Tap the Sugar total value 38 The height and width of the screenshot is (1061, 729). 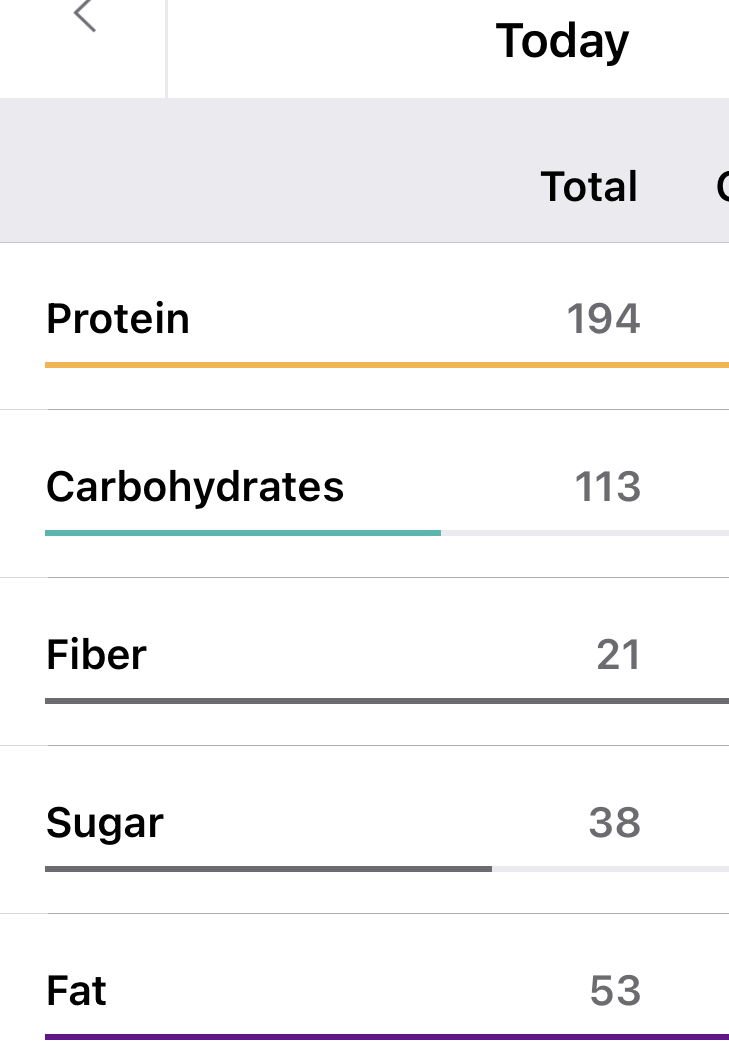(x=614, y=823)
